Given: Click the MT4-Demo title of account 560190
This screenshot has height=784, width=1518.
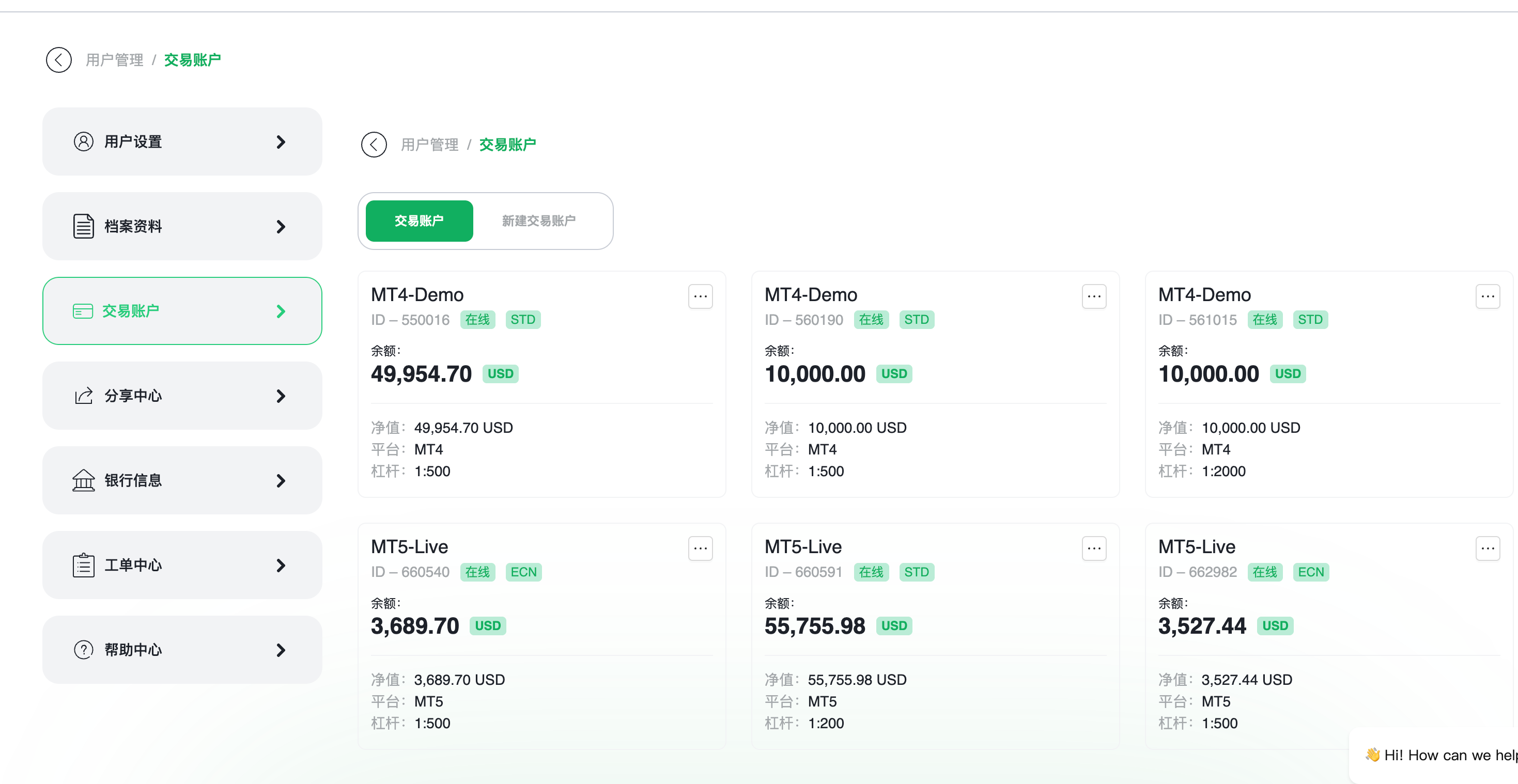Looking at the screenshot, I should click(811, 294).
